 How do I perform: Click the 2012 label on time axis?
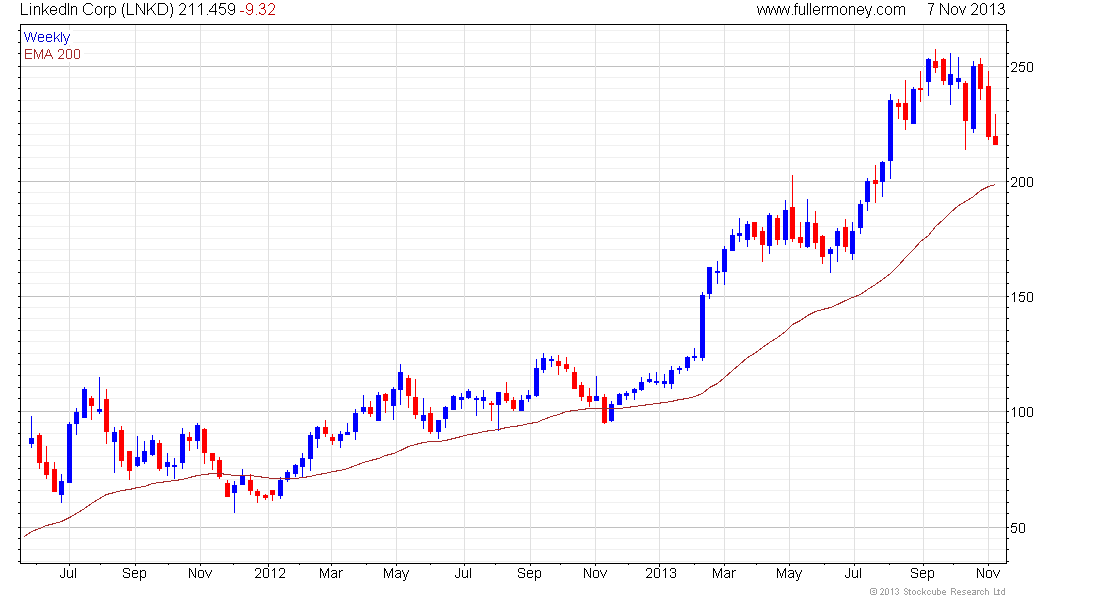270,573
